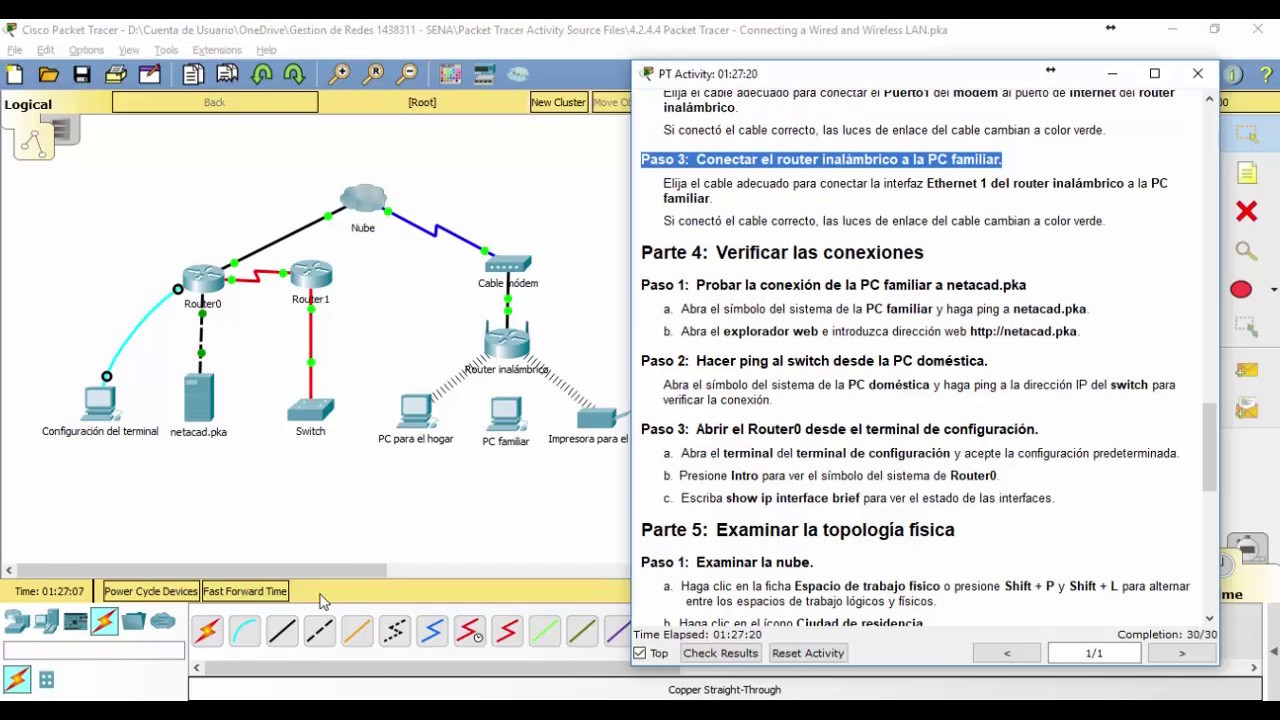Click the Print toolbar icon
This screenshot has width=1280, height=720.
pos(116,74)
